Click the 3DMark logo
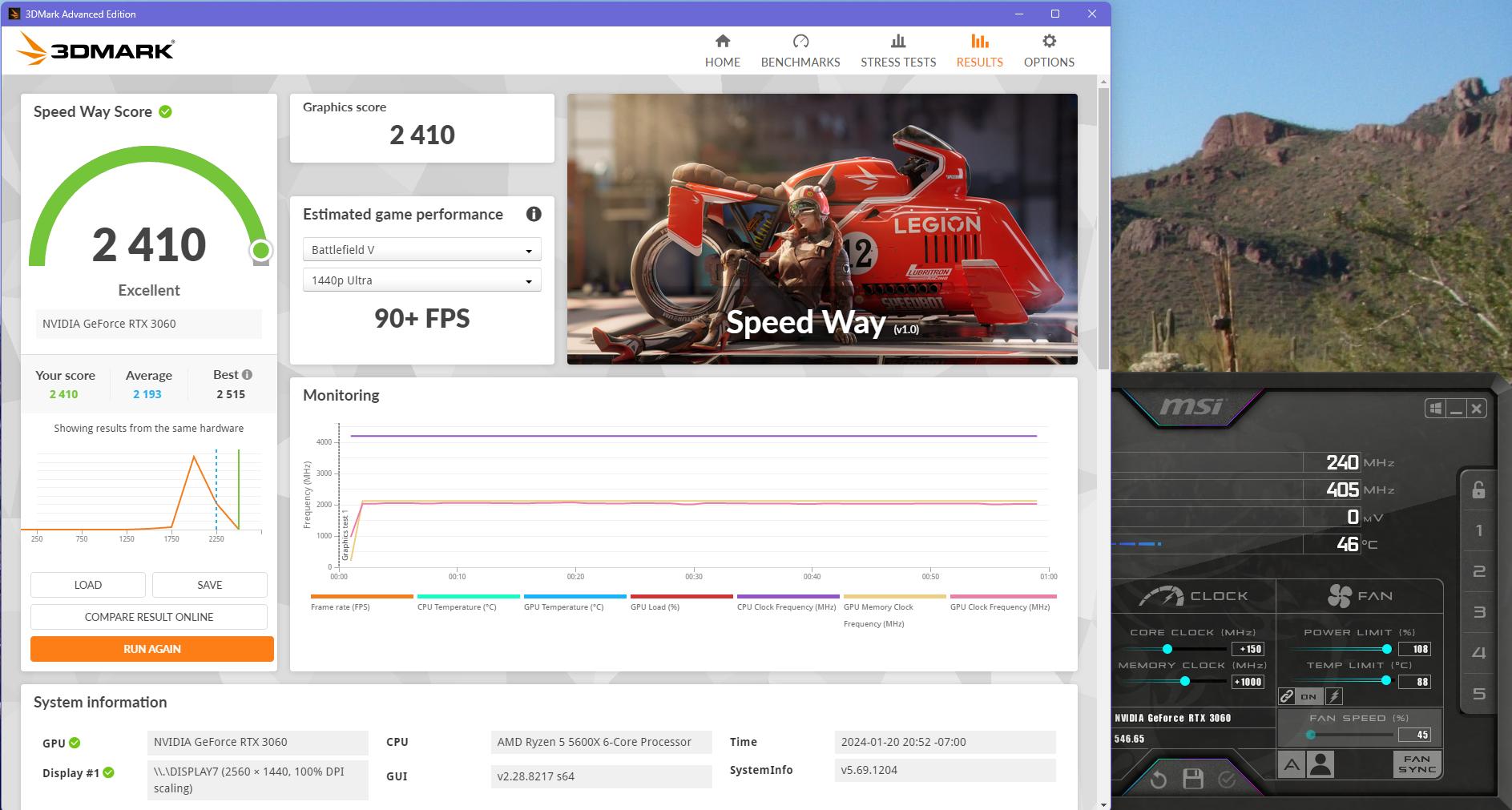The image size is (1512, 810). click(x=95, y=50)
